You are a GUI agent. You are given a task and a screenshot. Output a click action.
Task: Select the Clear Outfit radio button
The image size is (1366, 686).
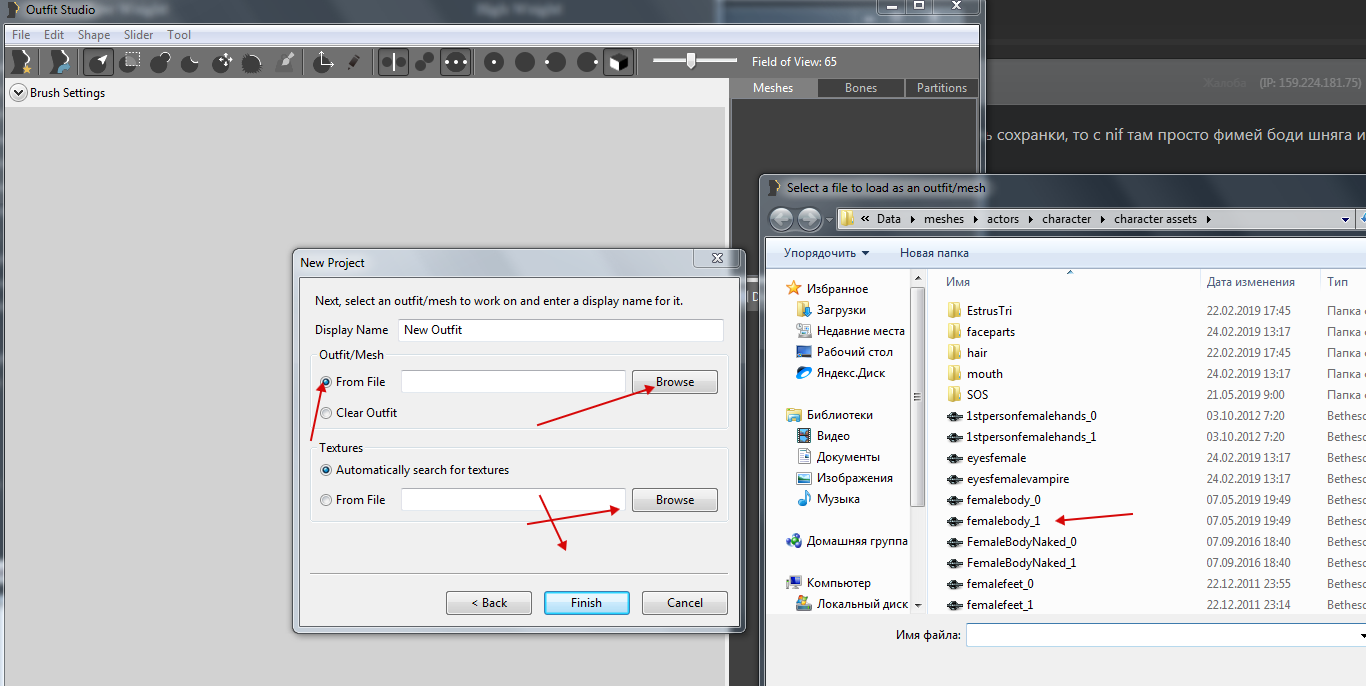point(326,413)
